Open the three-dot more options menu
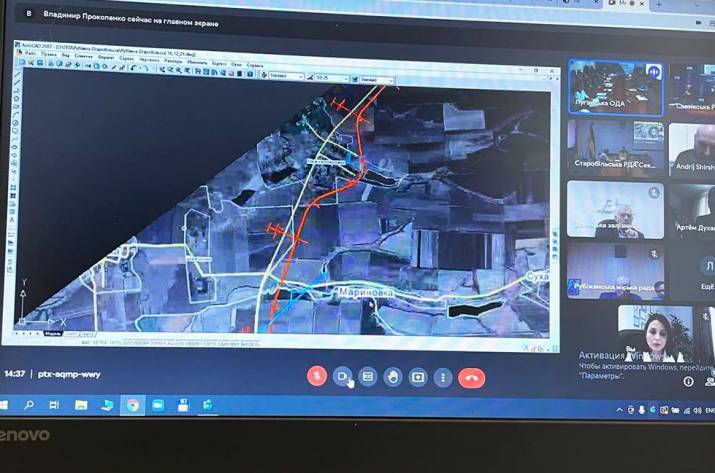The image size is (715, 473). [x=444, y=377]
